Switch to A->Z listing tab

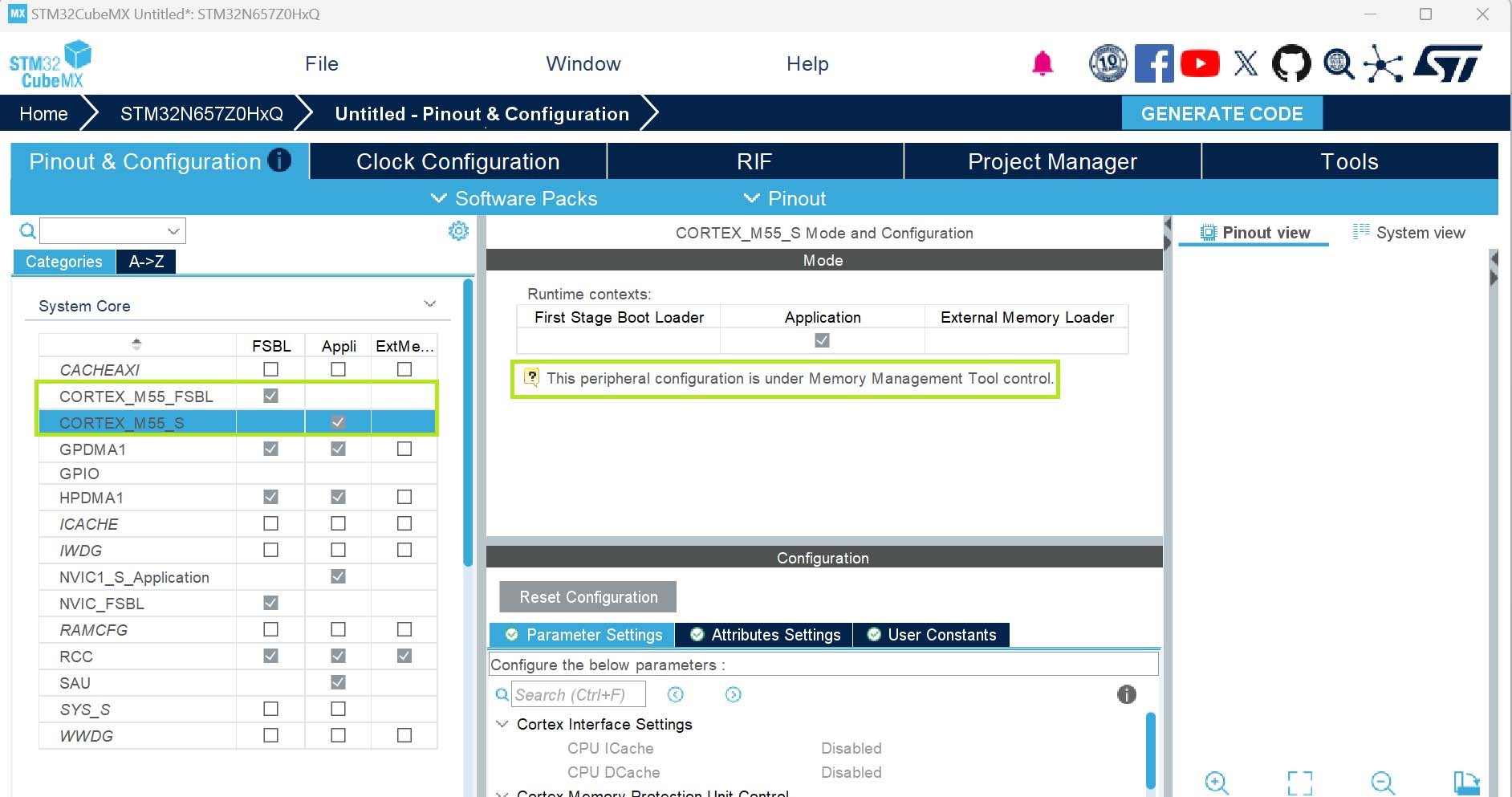[146, 262]
